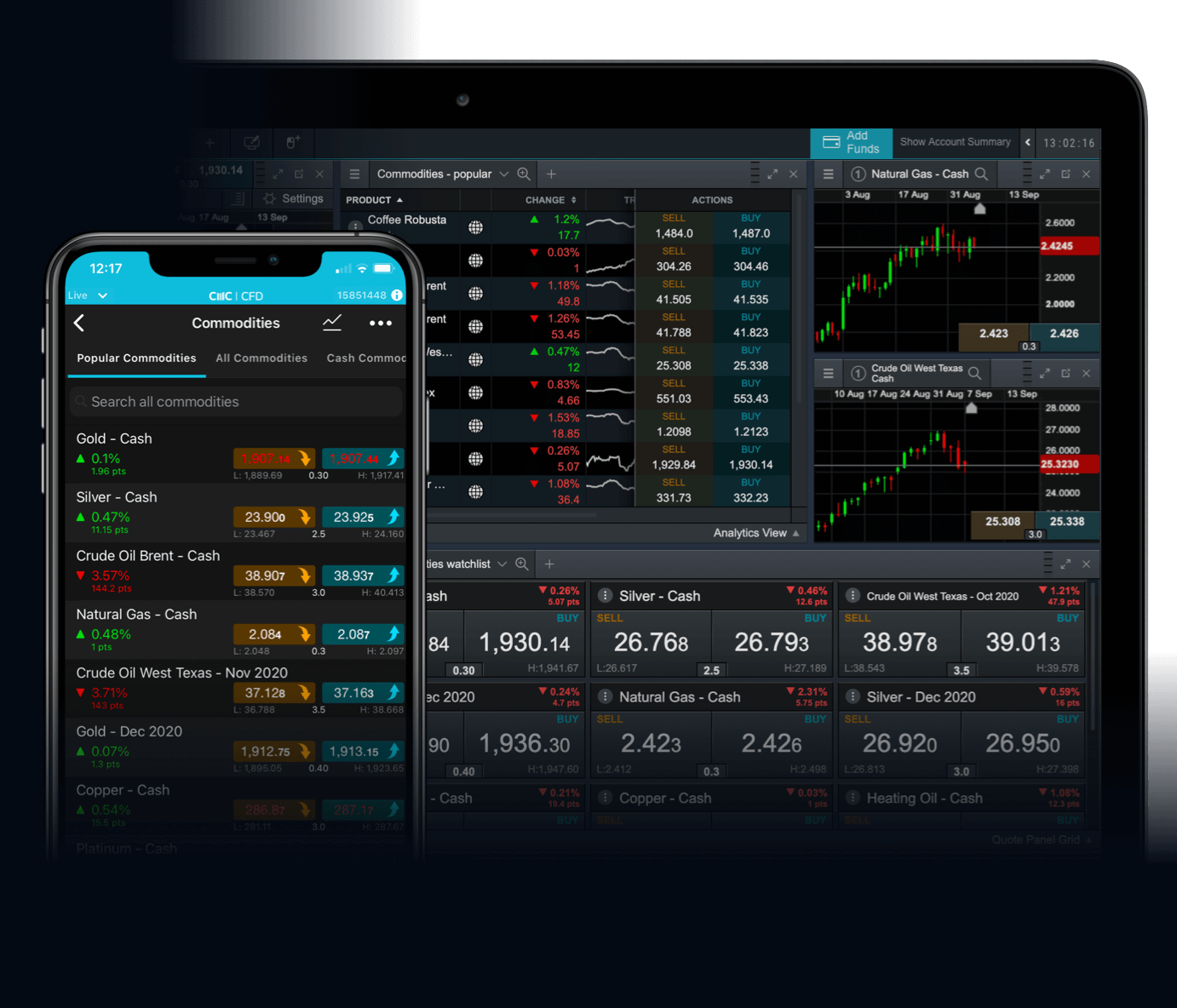This screenshot has width=1177, height=1008.
Task: Maximize the Crude Oil West Texas chart
Action: pos(1045,373)
